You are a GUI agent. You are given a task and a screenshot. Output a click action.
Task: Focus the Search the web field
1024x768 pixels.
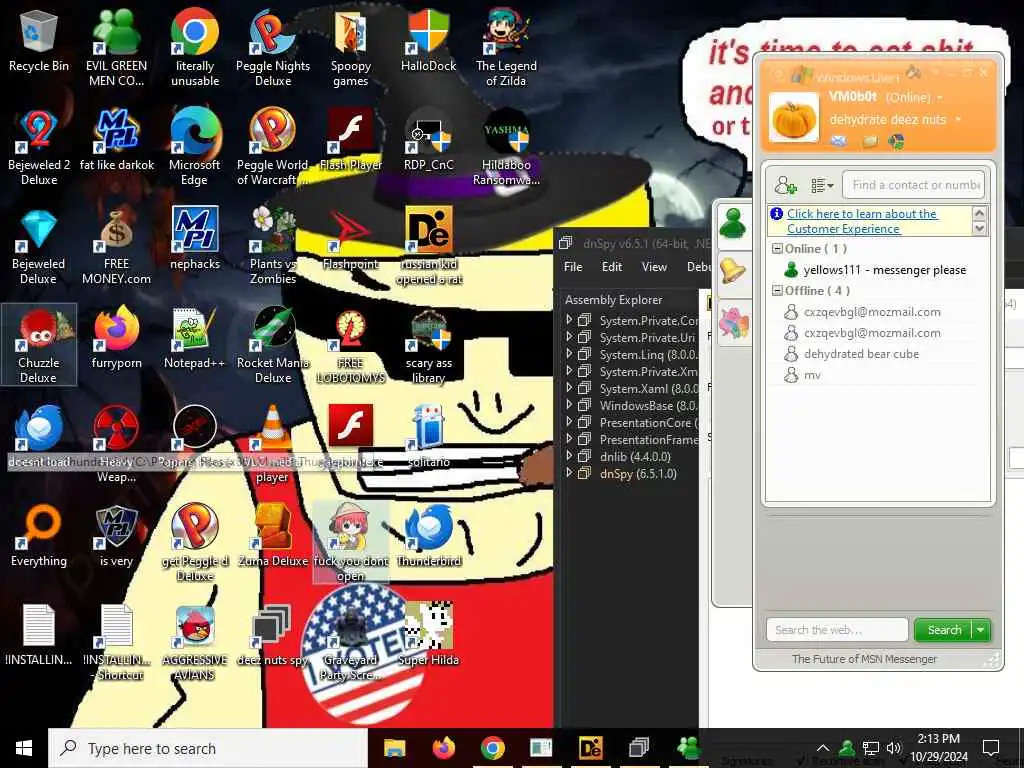tap(837, 630)
